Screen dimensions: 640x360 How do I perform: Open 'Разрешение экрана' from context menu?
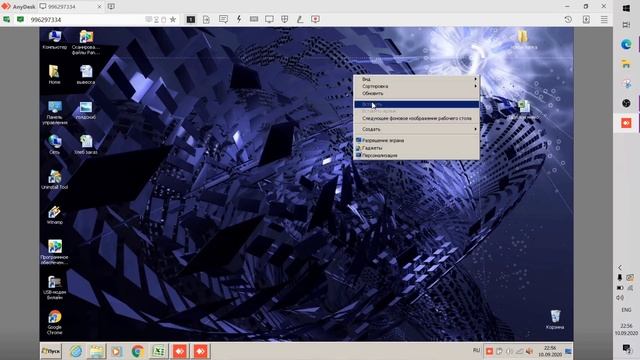[x=416, y=140]
